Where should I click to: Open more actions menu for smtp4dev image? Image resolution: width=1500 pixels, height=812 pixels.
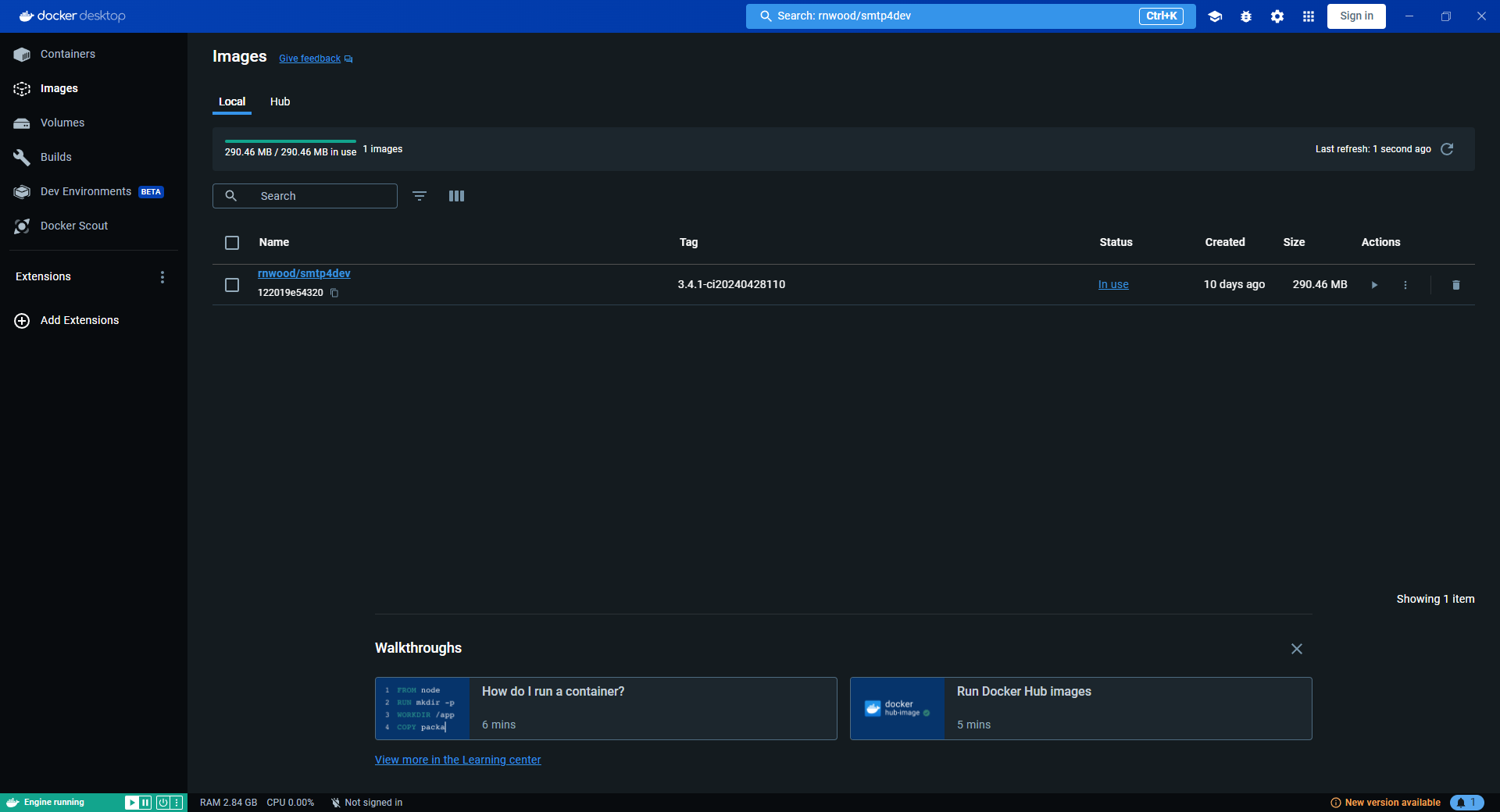point(1405,285)
